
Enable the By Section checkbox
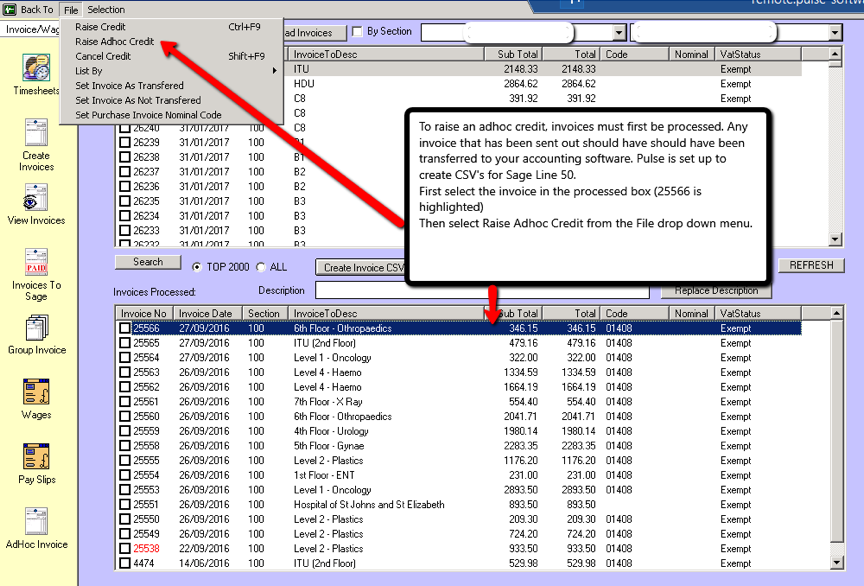[x=358, y=32]
